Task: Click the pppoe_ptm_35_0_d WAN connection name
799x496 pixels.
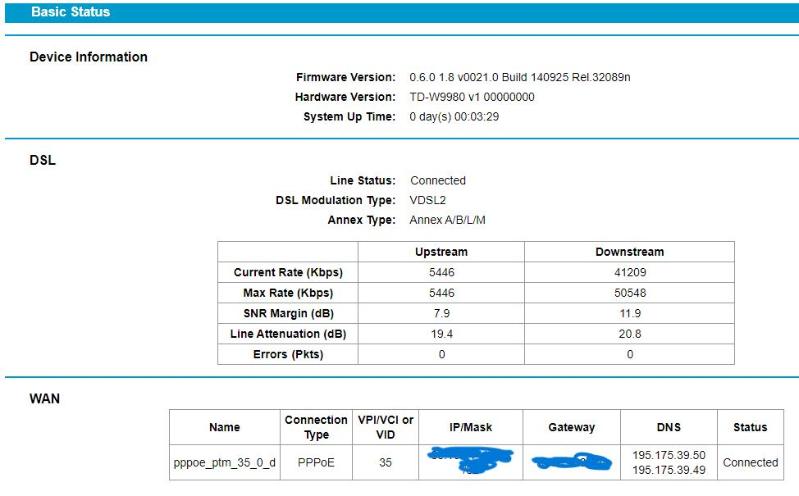Action: pyautogui.click(x=224, y=463)
